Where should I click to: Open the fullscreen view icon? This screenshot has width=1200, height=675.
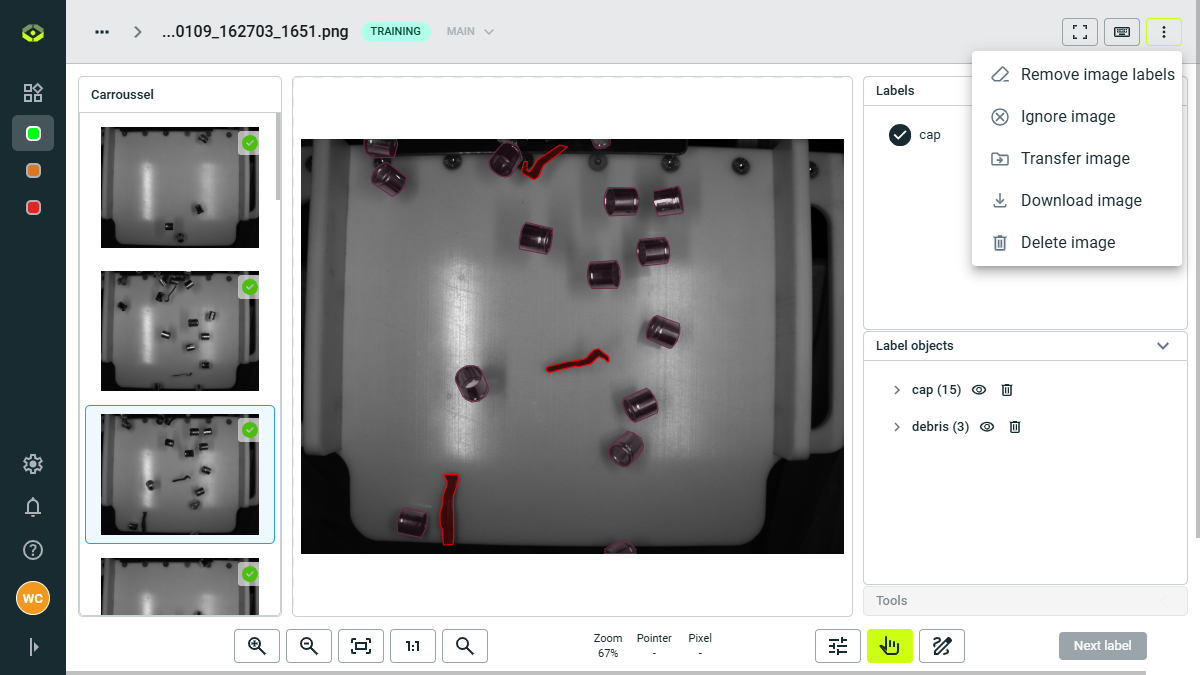pyautogui.click(x=1079, y=31)
